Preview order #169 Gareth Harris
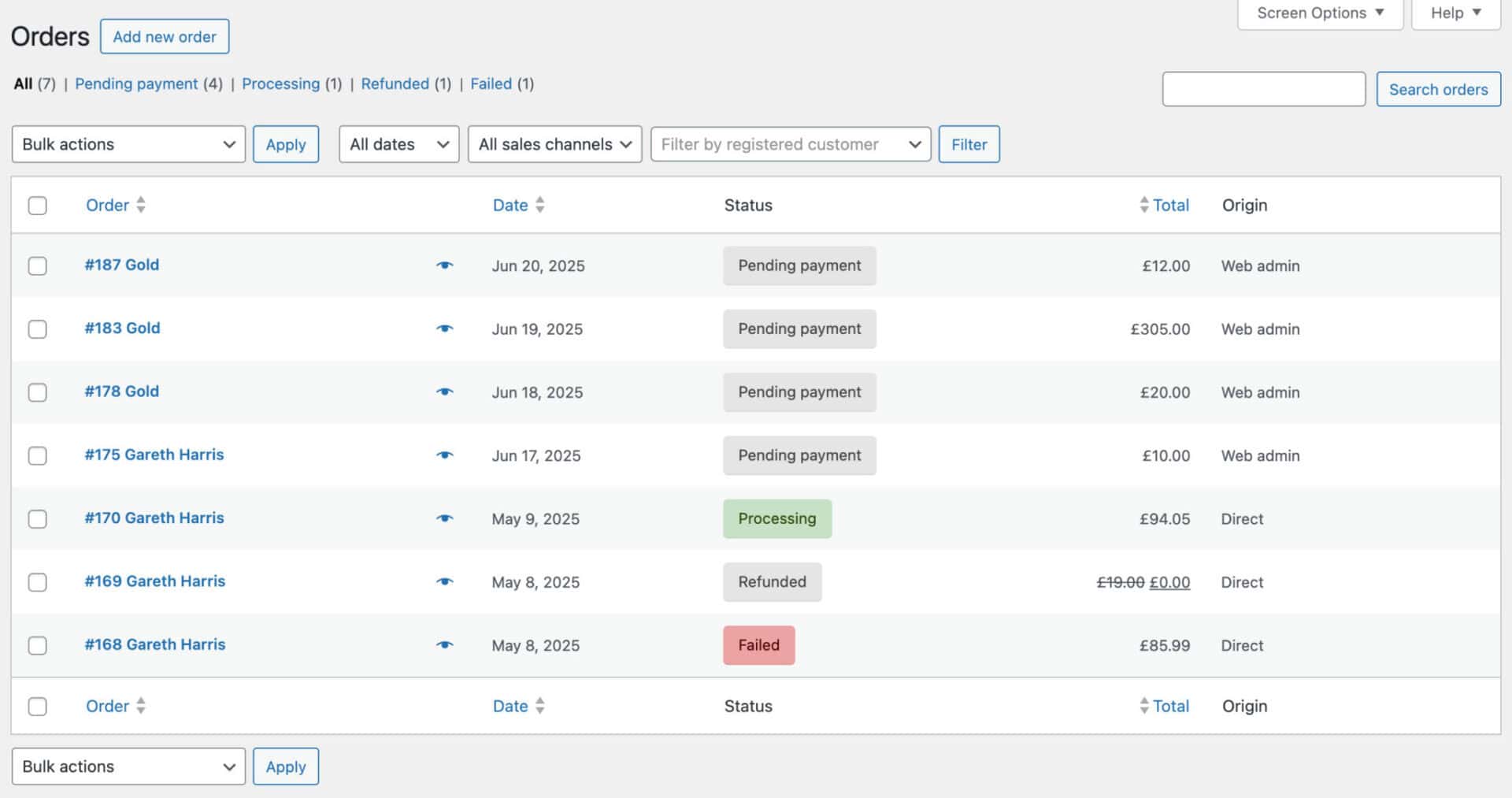This screenshot has height=798, width=1512. point(445,581)
